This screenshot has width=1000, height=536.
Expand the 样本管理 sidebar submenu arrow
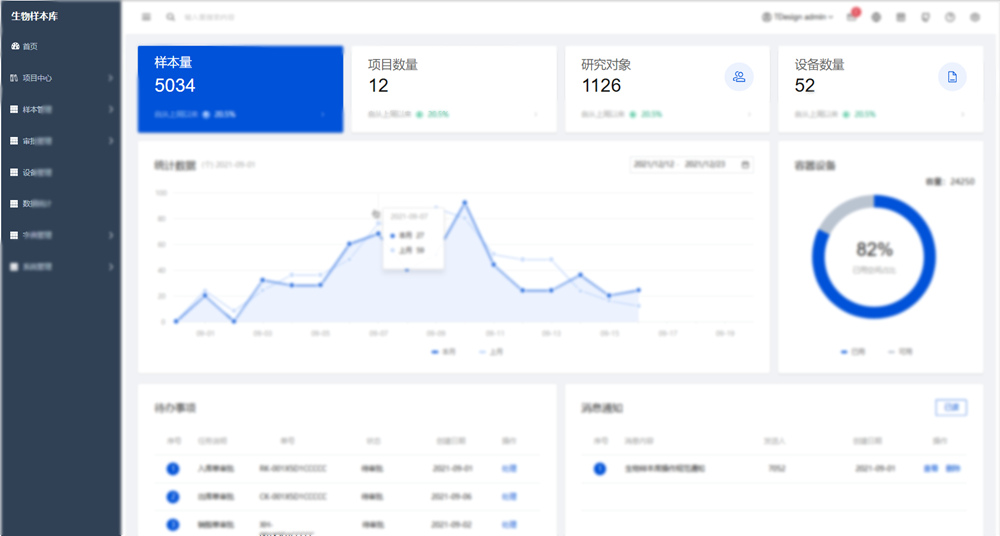[x=111, y=109]
